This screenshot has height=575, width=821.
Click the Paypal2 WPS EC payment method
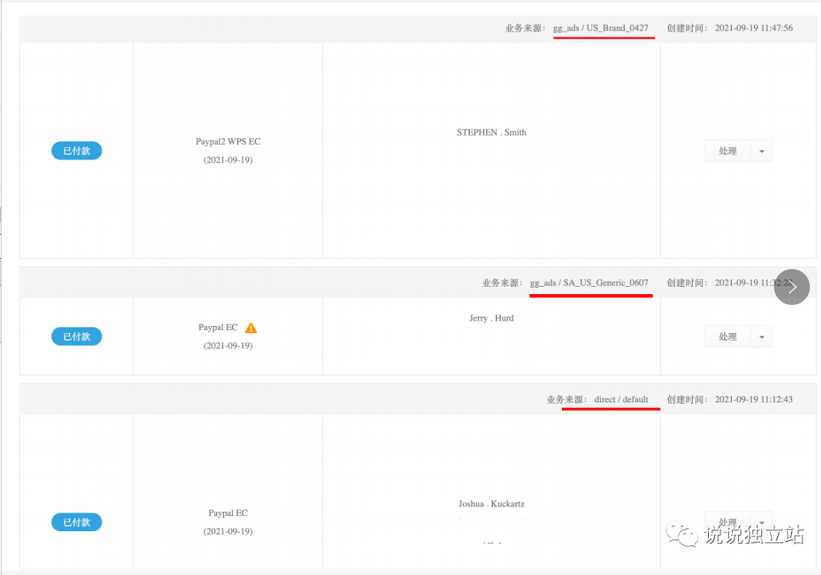click(x=228, y=142)
